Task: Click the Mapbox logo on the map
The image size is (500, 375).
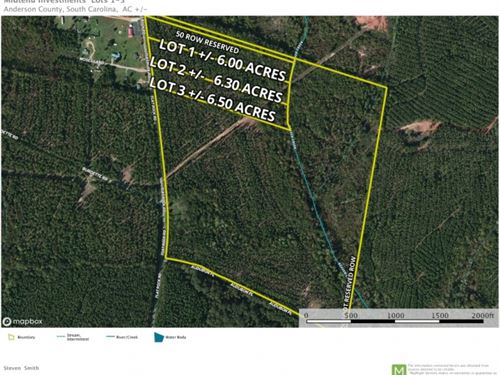Action: pos(22,321)
